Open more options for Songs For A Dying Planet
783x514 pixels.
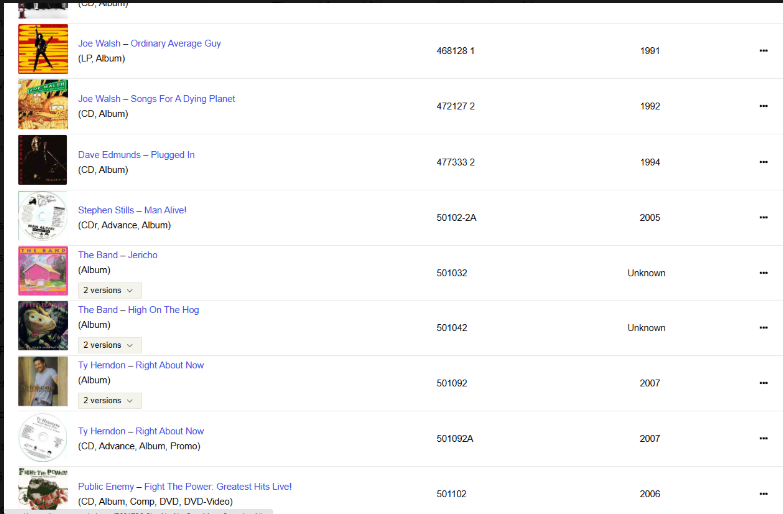(763, 106)
